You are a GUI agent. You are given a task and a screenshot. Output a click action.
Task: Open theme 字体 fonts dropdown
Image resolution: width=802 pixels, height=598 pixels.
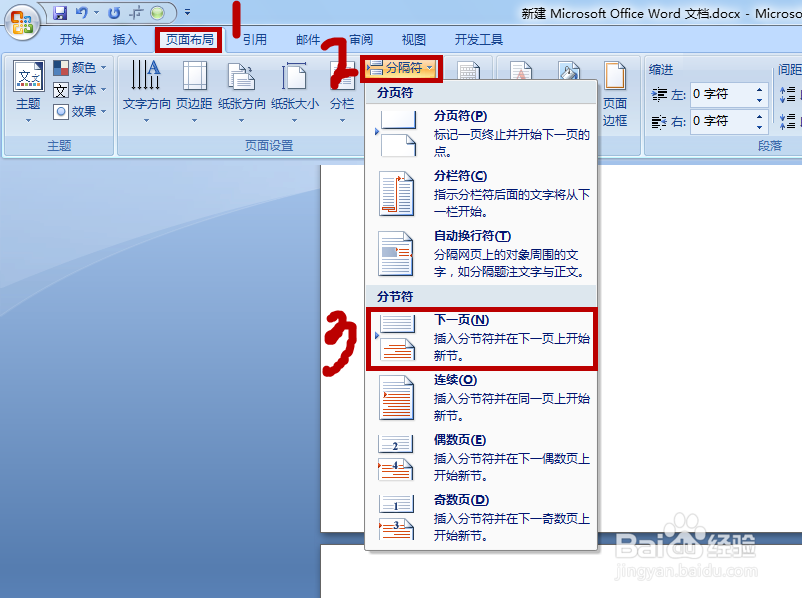point(80,90)
